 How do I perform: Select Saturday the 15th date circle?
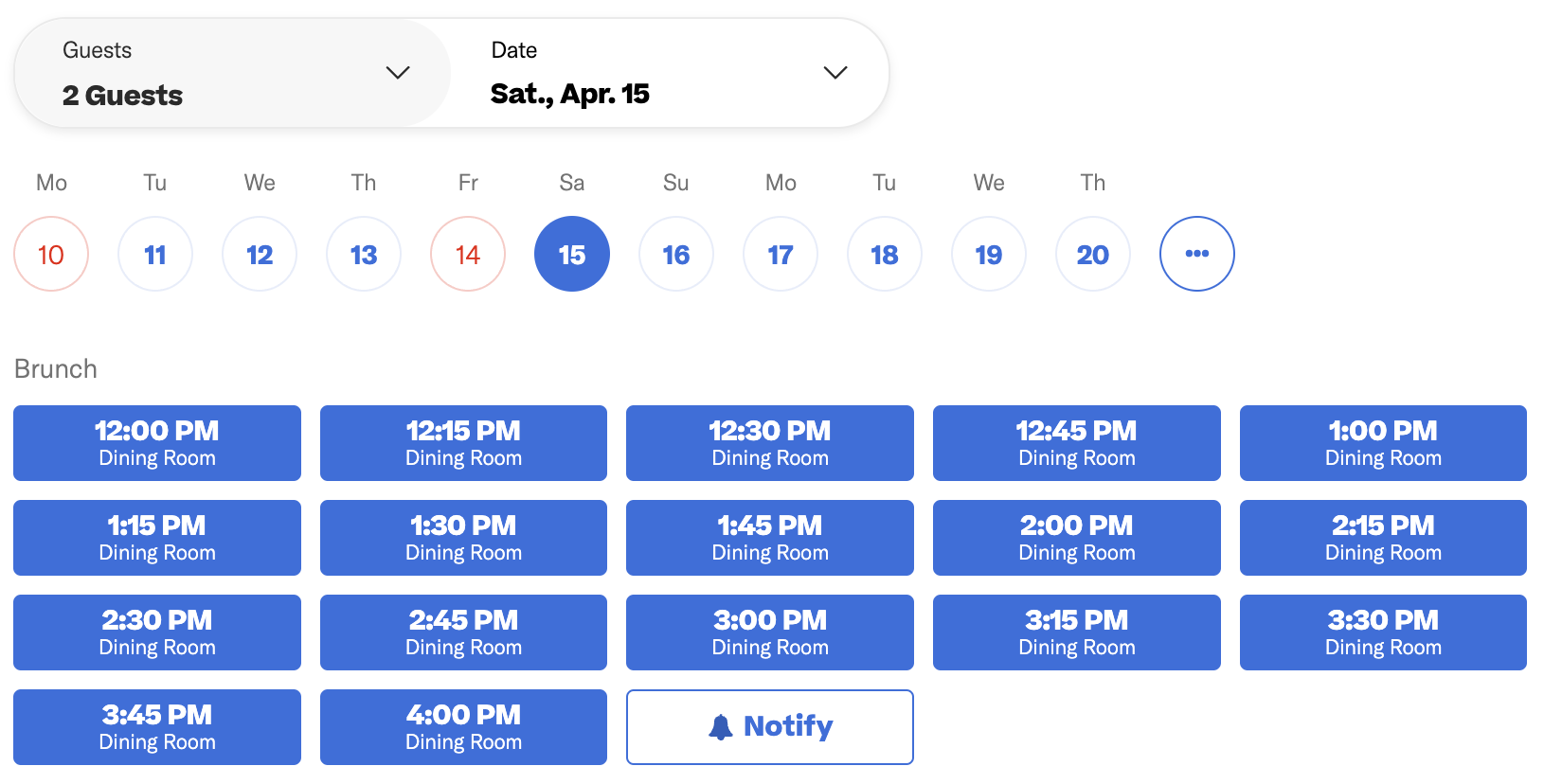pos(572,254)
